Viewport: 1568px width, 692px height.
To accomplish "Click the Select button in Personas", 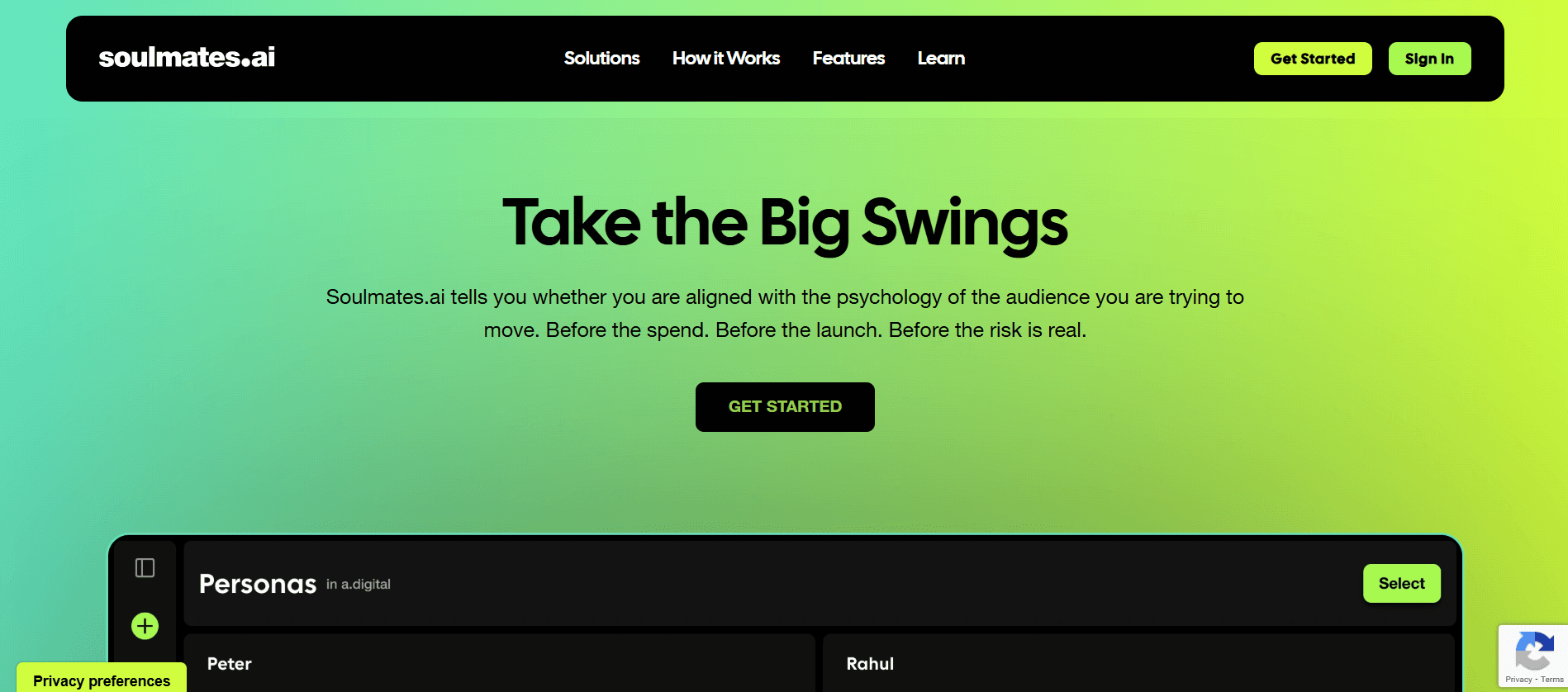I will (x=1401, y=584).
